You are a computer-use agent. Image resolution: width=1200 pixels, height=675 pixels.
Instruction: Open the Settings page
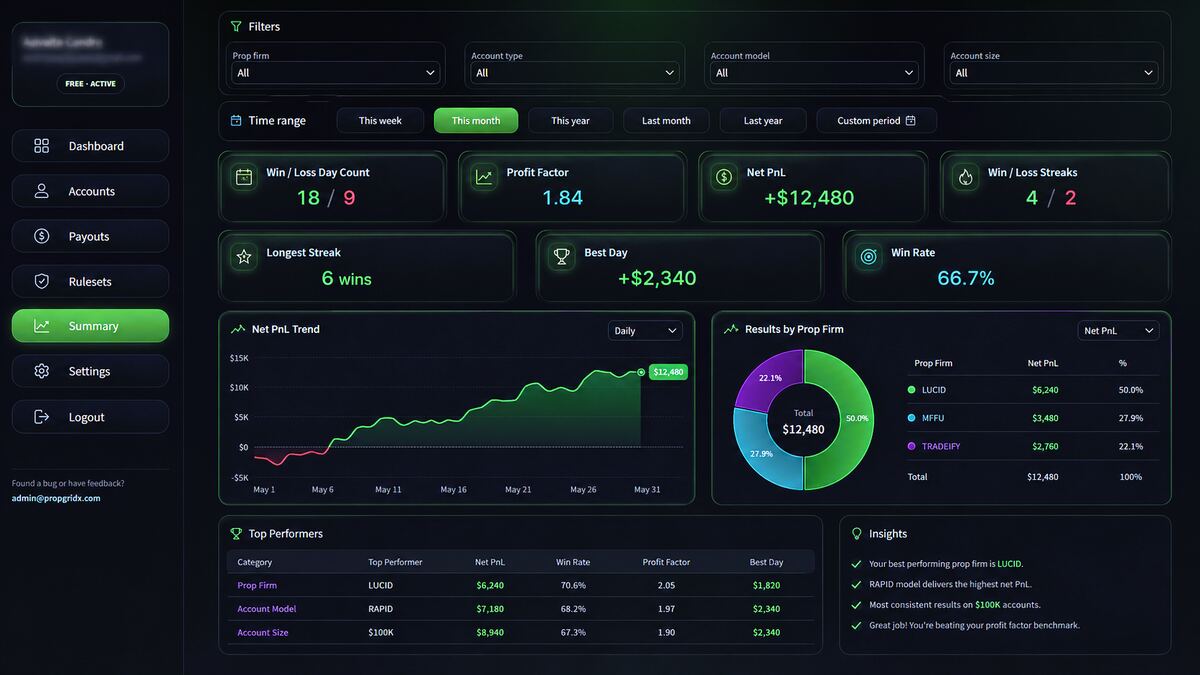coord(90,371)
